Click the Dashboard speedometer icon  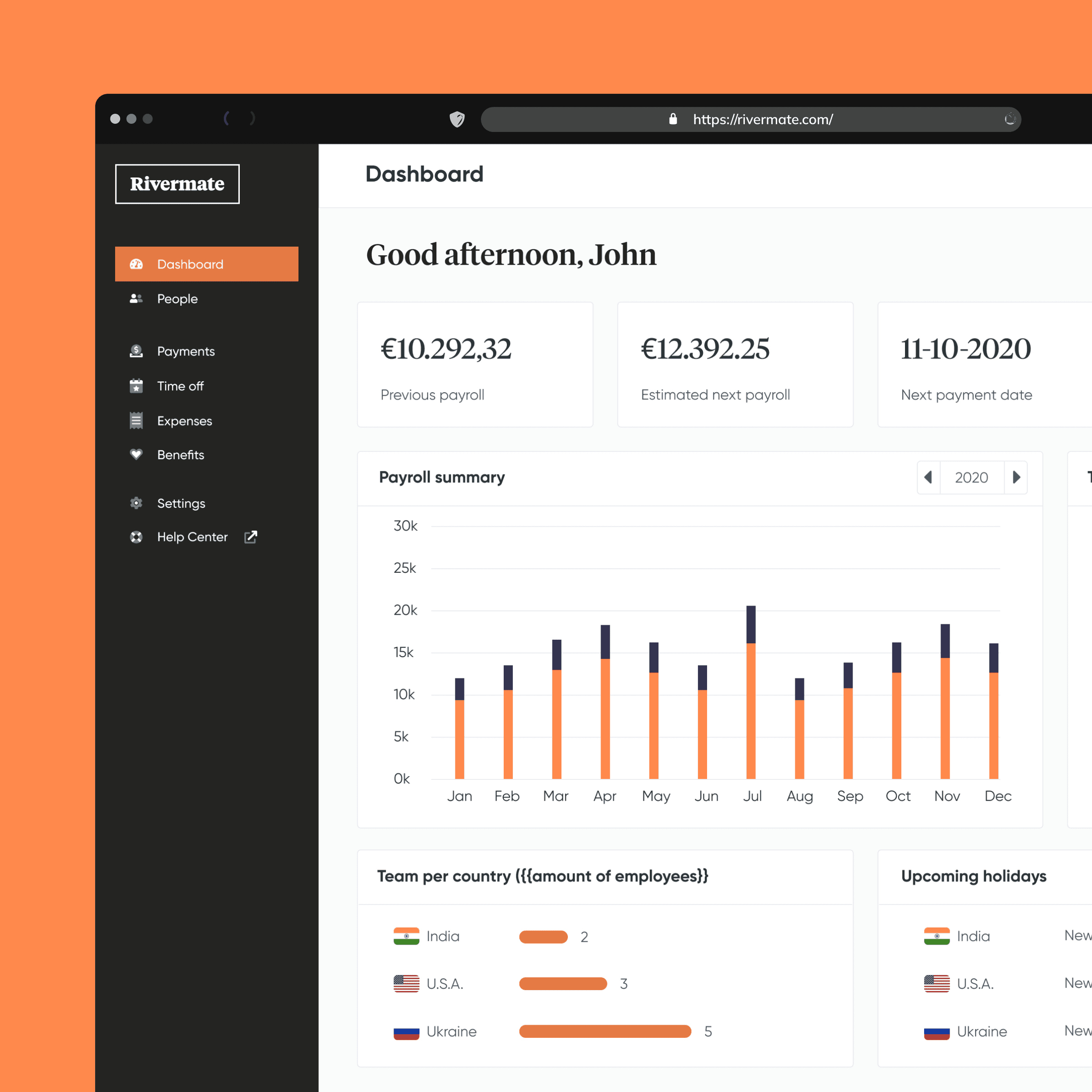point(136,264)
